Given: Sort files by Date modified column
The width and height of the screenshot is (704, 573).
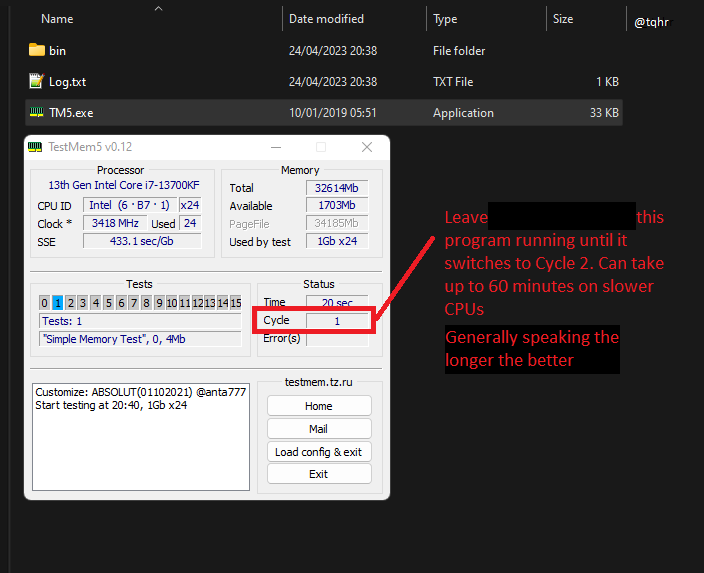Looking at the screenshot, I should tap(326, 19).
